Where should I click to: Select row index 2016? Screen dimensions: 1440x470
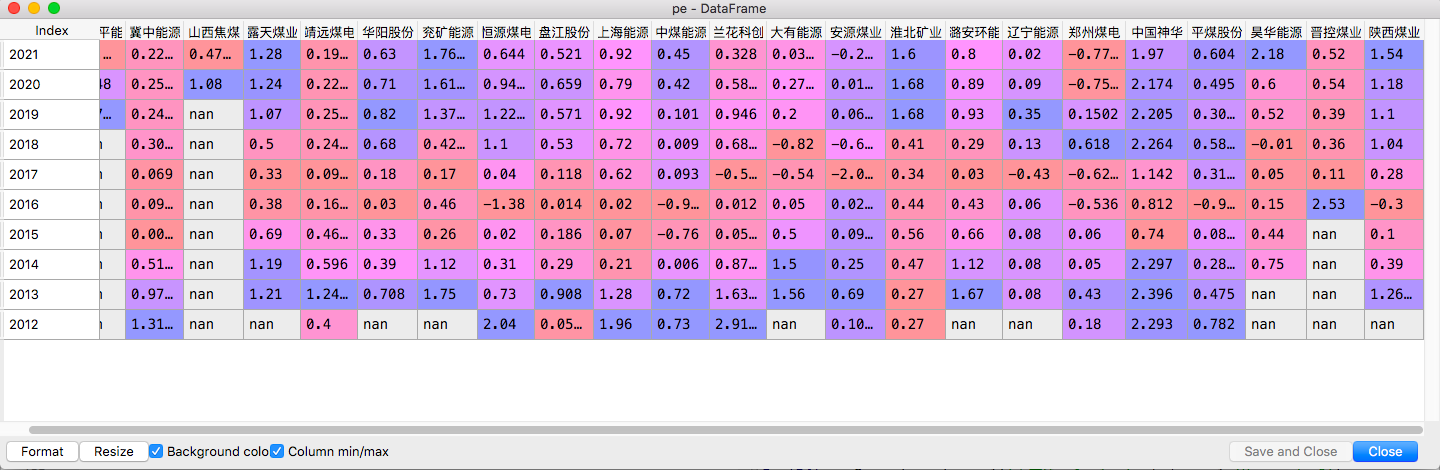[50, 205]
